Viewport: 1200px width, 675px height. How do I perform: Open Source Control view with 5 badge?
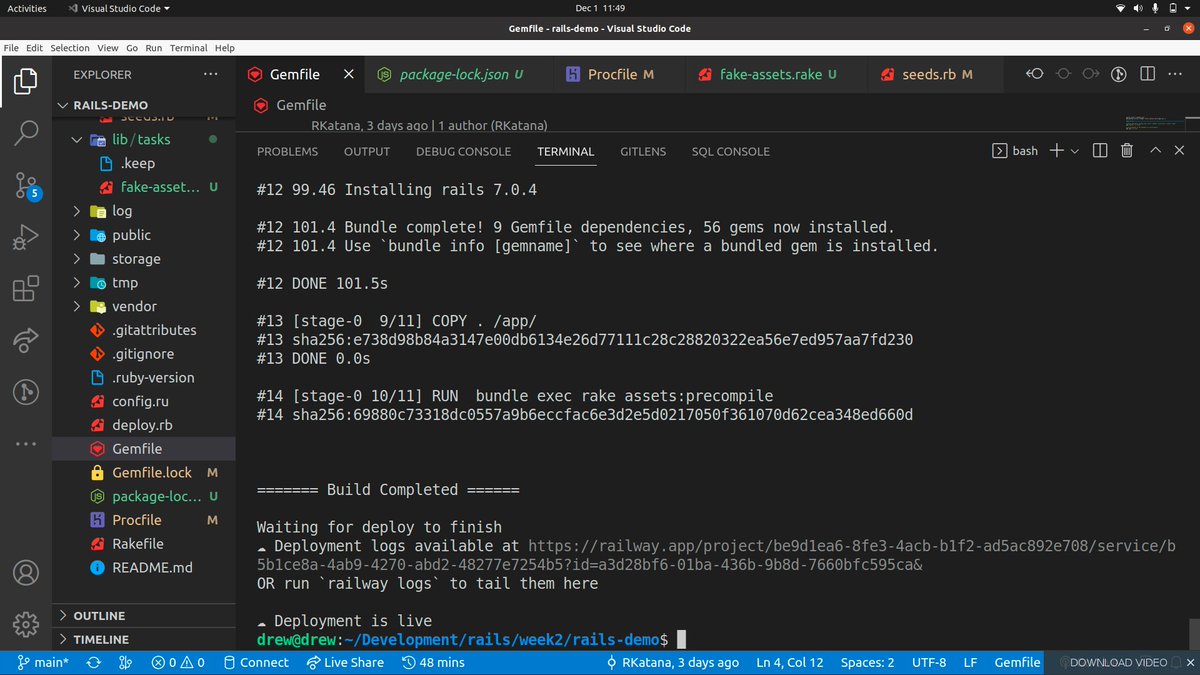coord(26,186)
